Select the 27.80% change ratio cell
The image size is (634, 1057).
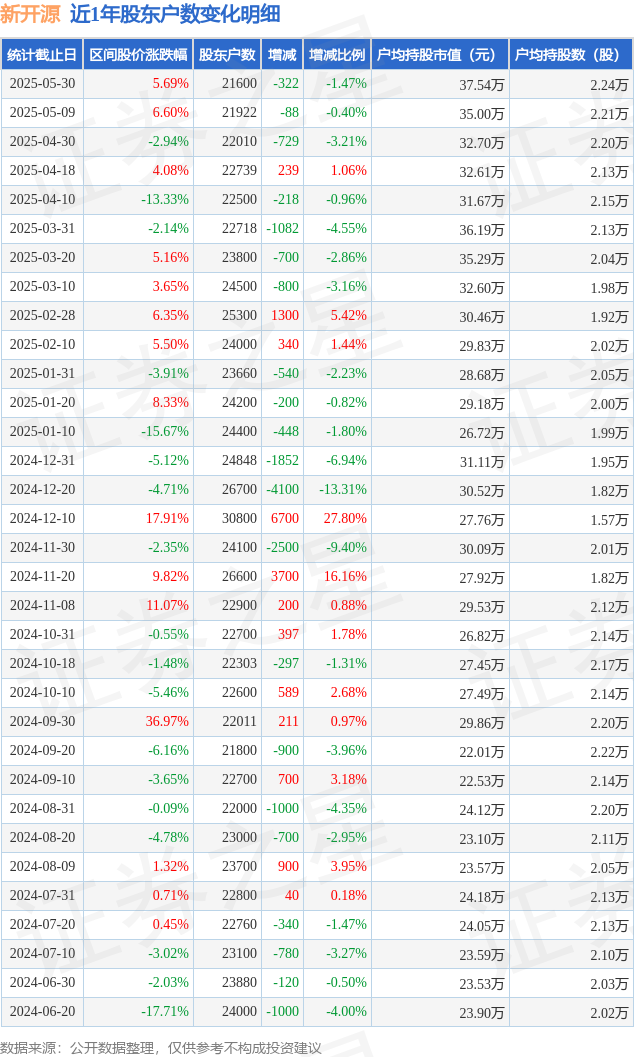pyautogui.click(x=337, y=518)
